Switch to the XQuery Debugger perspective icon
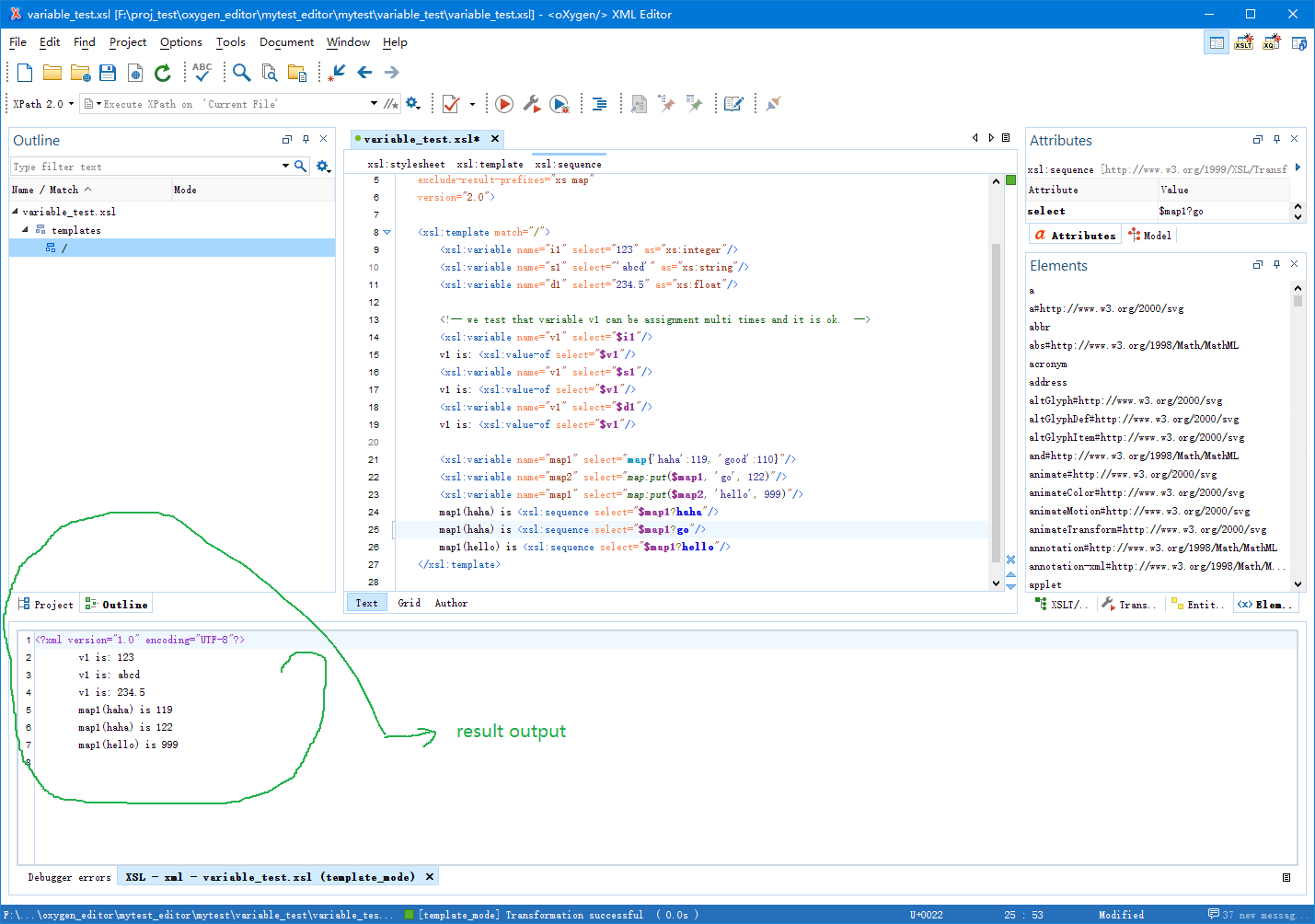This screenshot has width=1315, height=924. tap(1271, 42)
